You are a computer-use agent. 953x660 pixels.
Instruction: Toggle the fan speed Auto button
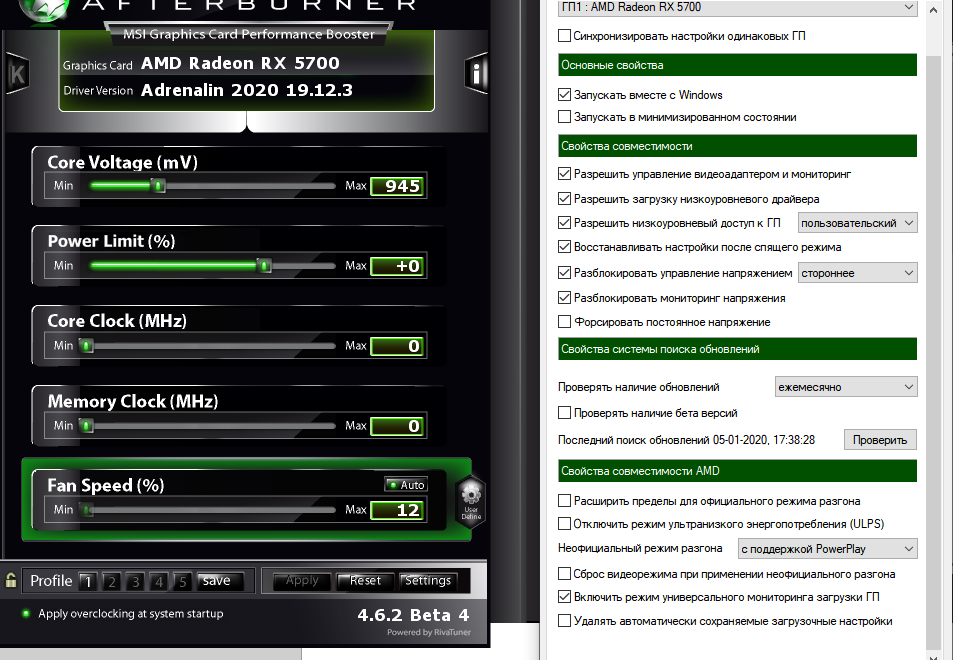click(406, 484)
